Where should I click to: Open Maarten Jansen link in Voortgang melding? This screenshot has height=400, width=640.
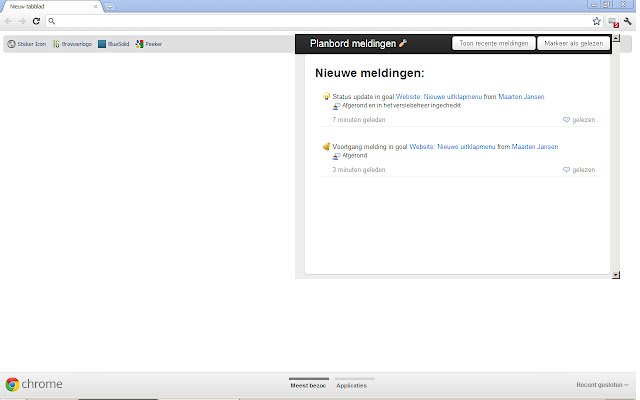click(535, 147)
